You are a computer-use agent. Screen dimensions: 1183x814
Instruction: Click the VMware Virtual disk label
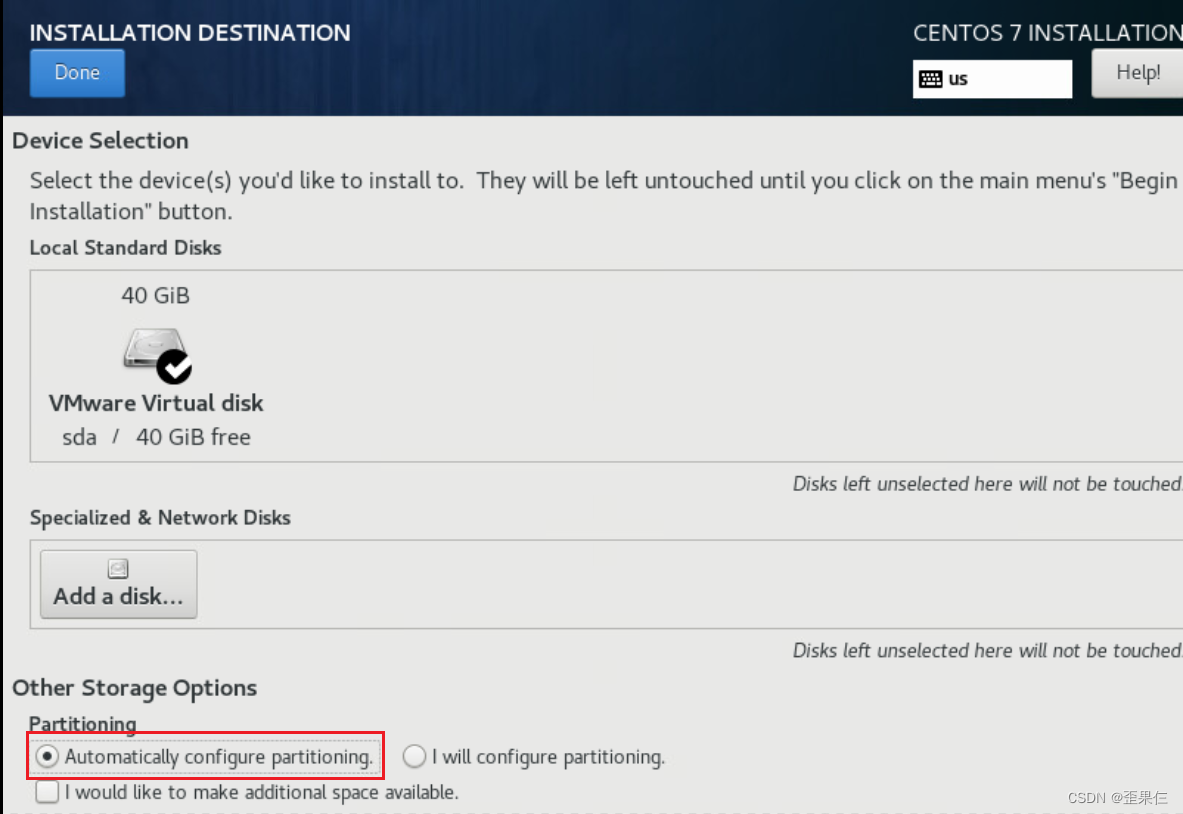tap(156, 403)
